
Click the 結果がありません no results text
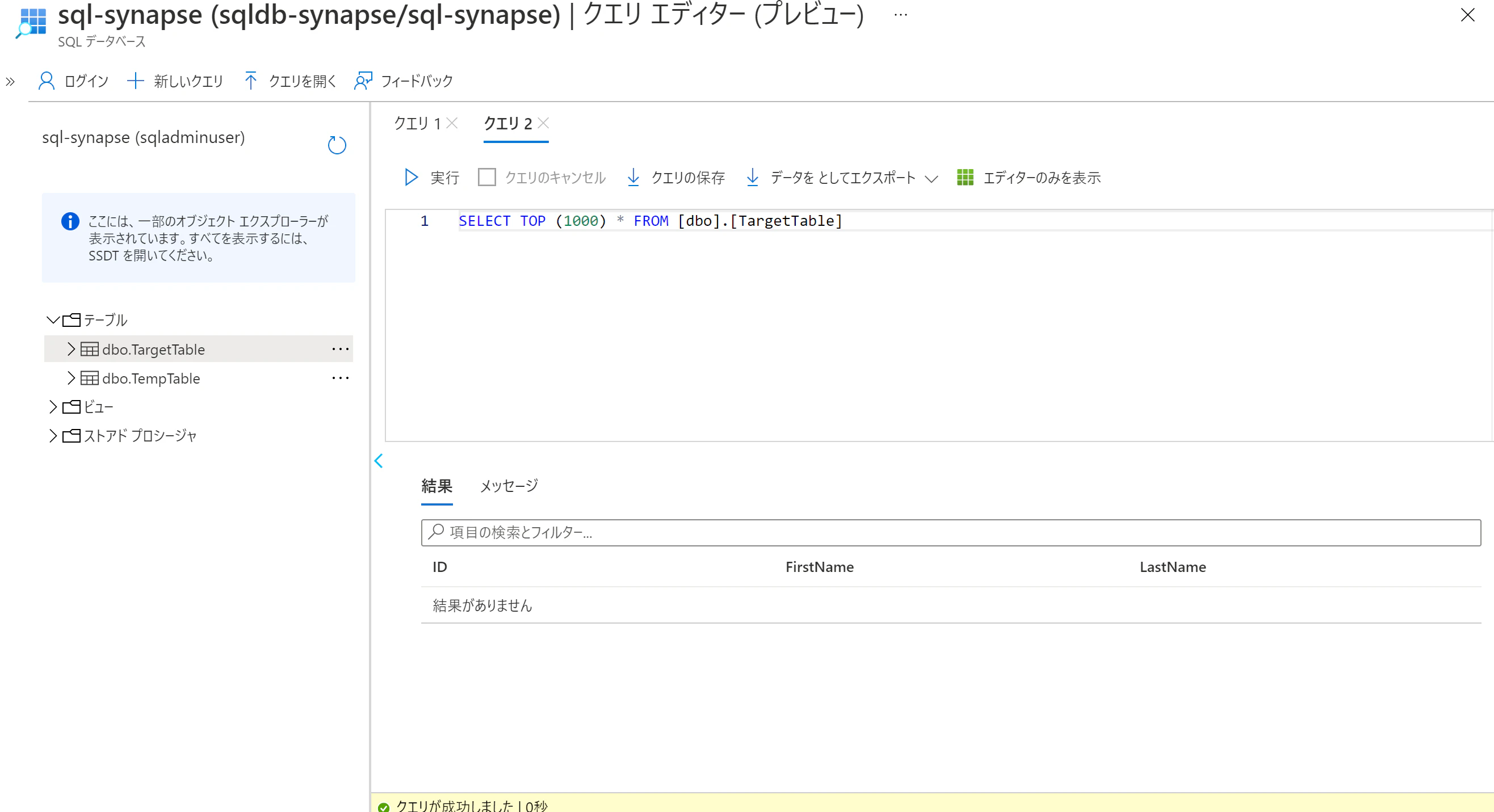pyautogui.click(x=482, y=605)
